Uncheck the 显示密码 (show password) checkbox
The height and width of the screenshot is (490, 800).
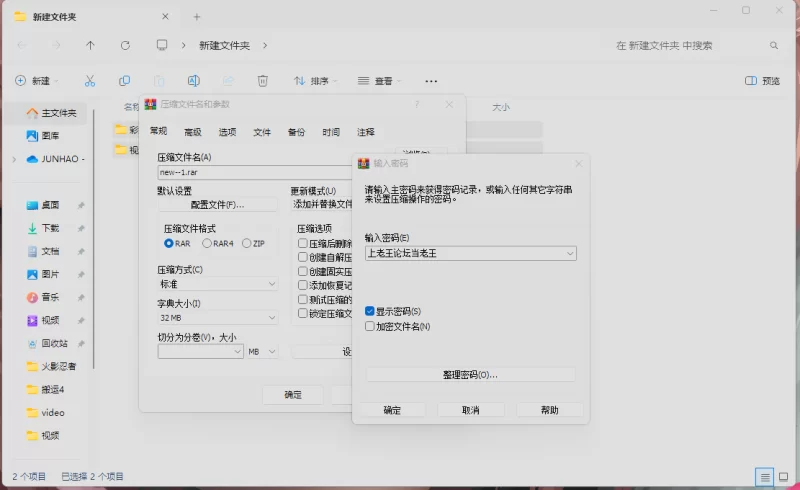click(x=370, y=312)
